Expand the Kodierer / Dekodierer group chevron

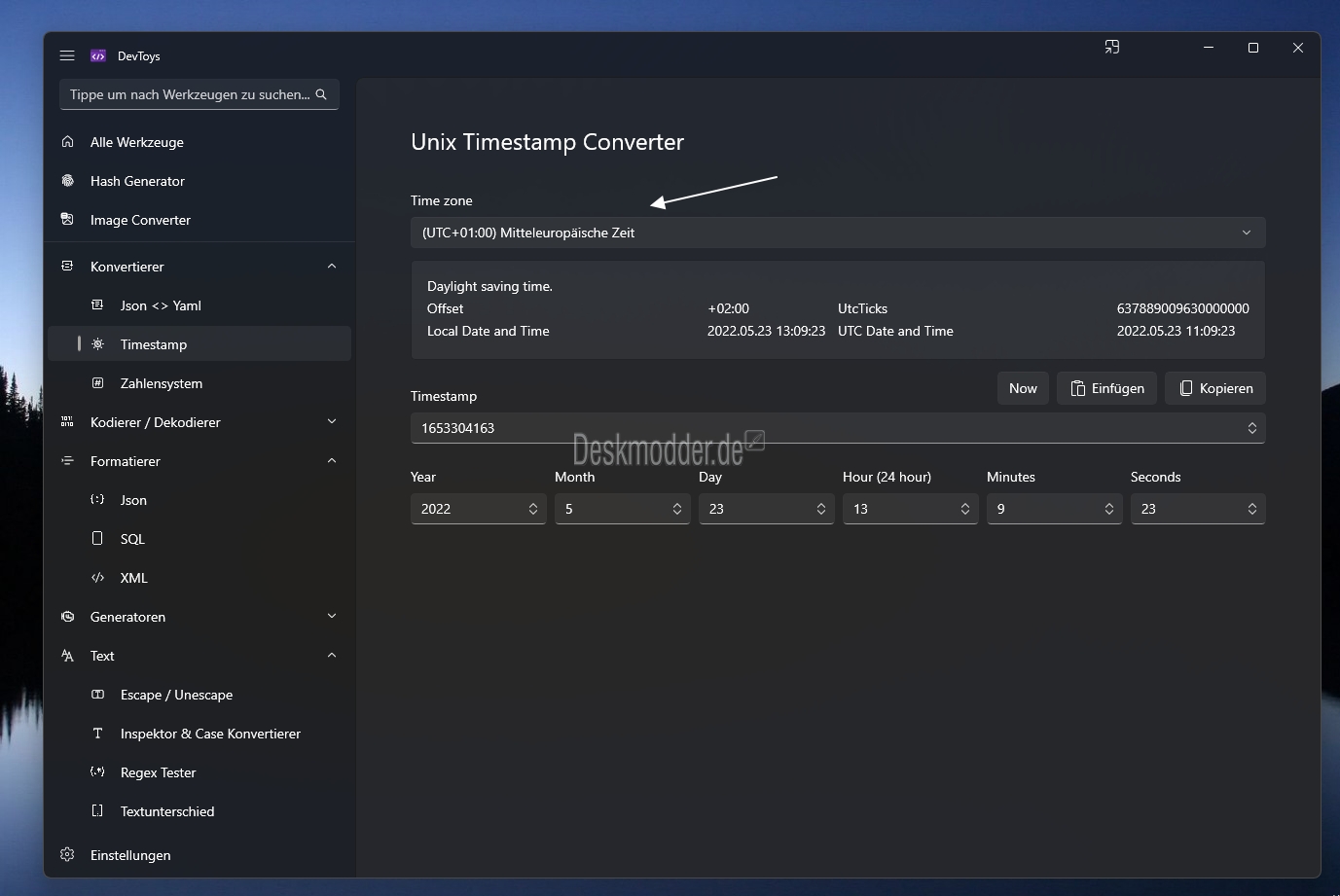[x=332, y=422]
